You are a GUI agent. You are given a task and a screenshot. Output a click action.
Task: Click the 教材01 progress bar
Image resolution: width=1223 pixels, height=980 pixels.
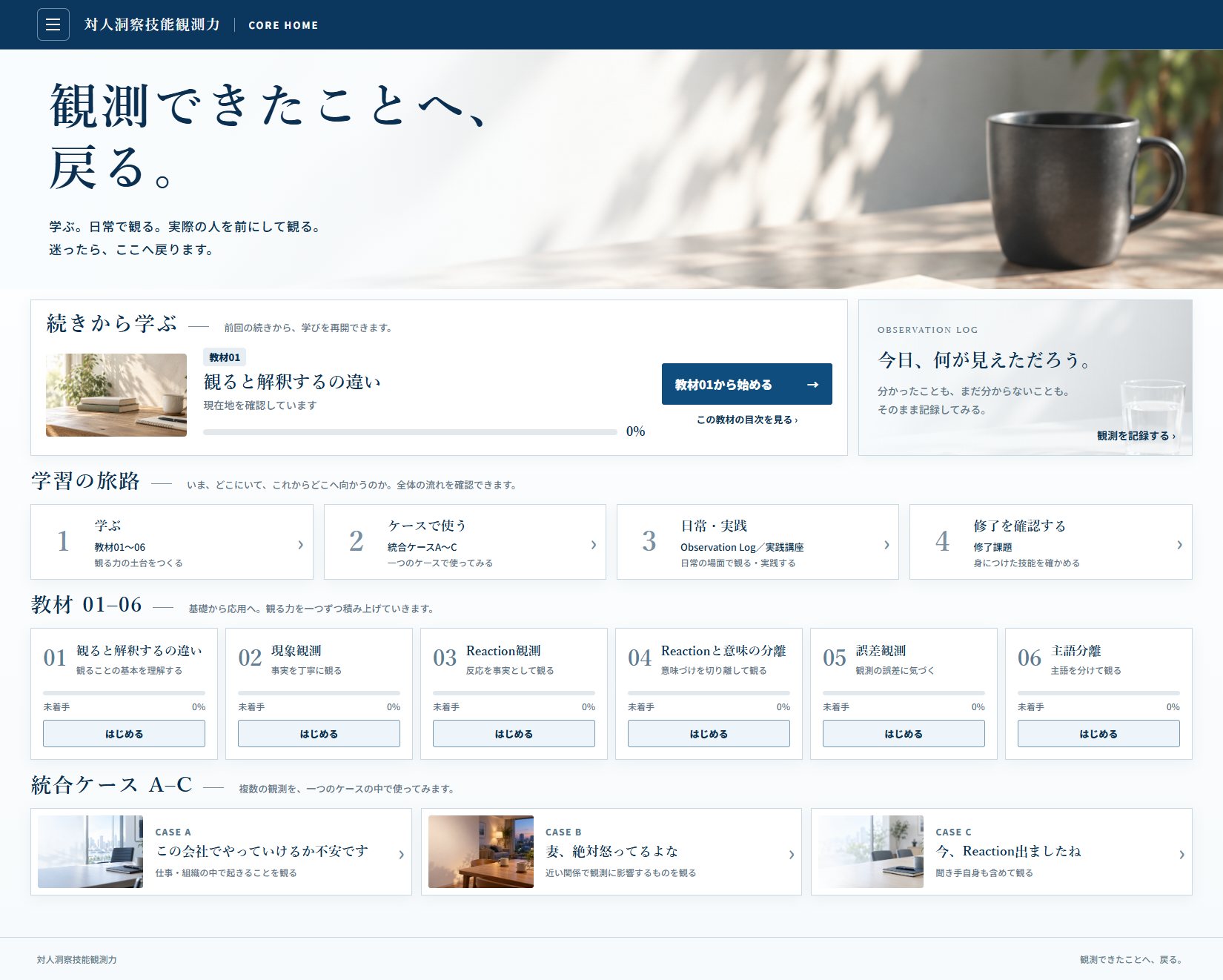coord(410,431)
